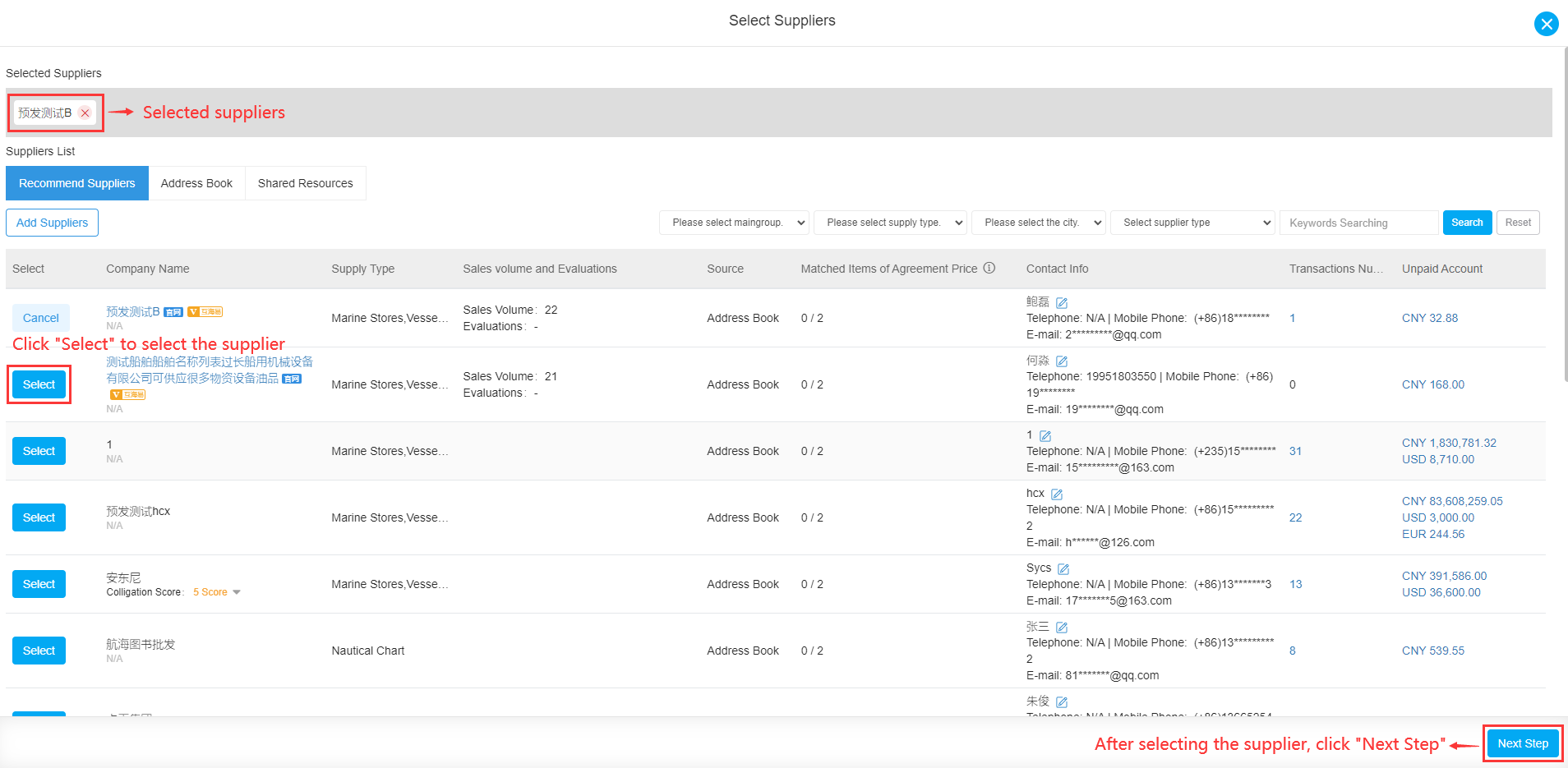Viewport: 1568px width, 768px height.
Task: Open unpaid account CNY 391,586.00
Action: point(1444,576)
